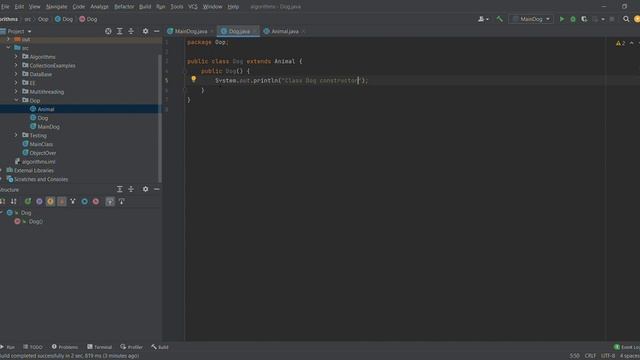640x360 pixels.
Task: Build the project using the hammer icon
Action: tap(500, 19)
